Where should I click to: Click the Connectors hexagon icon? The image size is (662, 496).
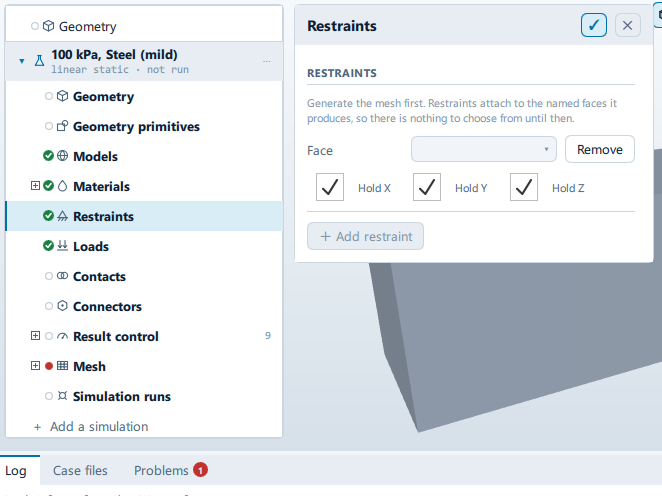62,306
